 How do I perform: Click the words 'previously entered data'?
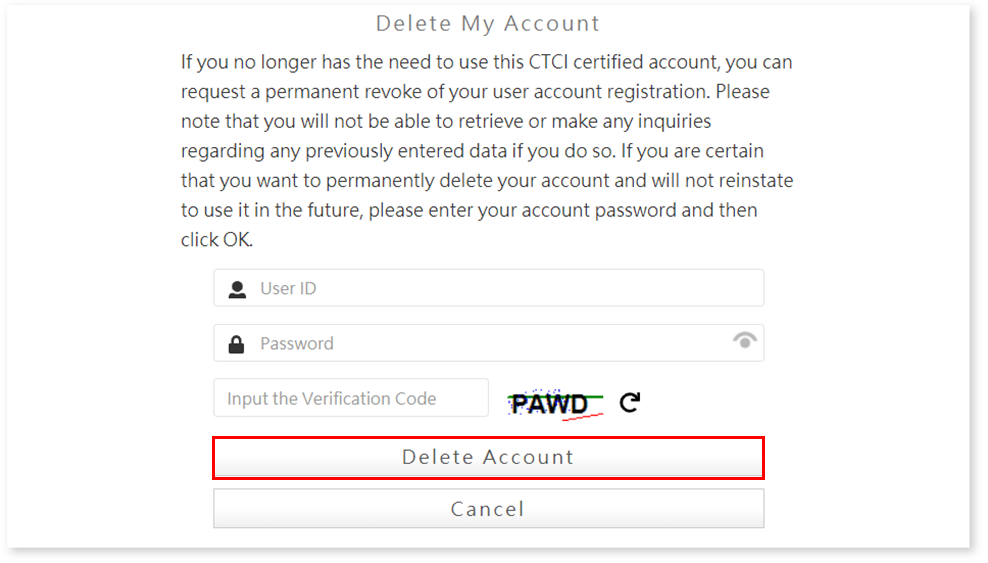(406, 151)
